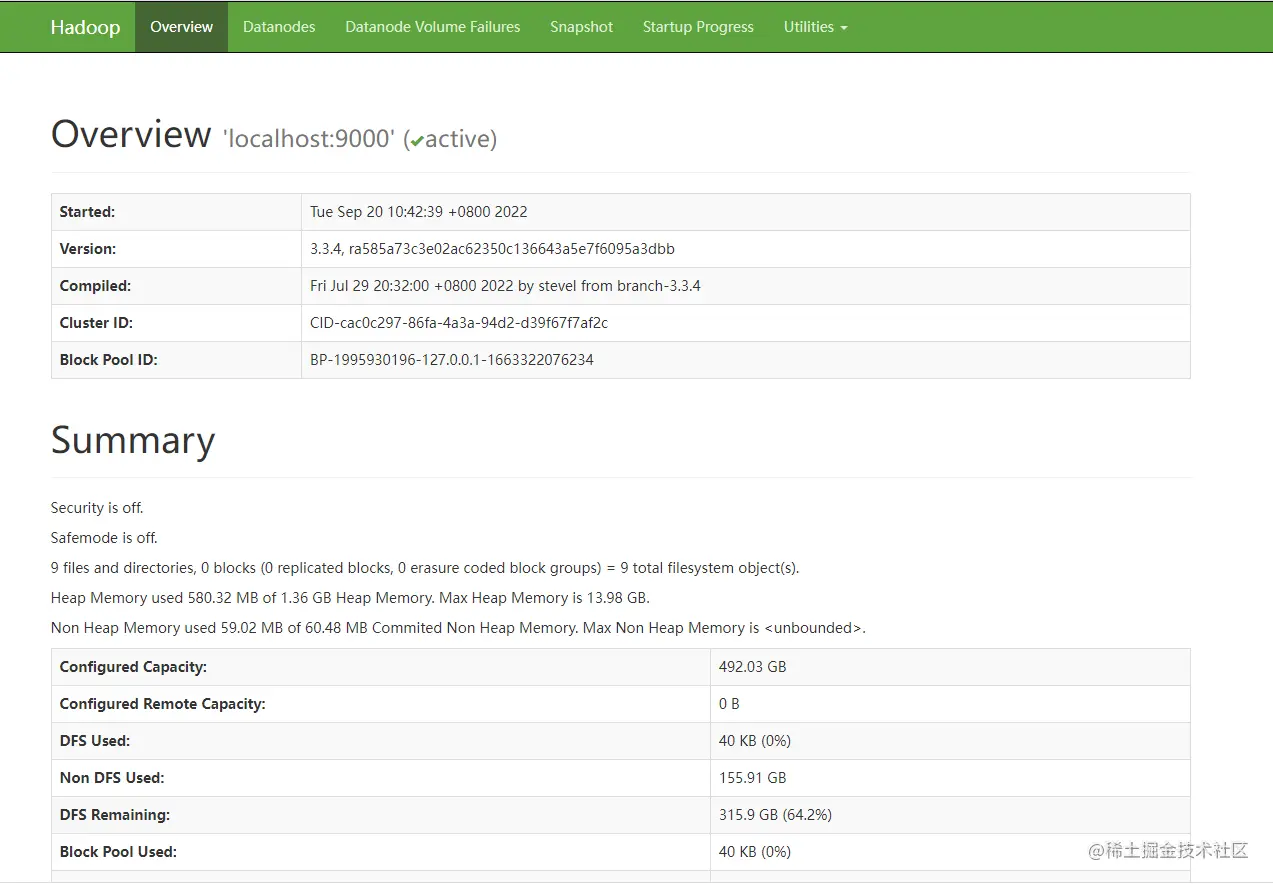Click the 'Non DFS Used:' label

112,778
